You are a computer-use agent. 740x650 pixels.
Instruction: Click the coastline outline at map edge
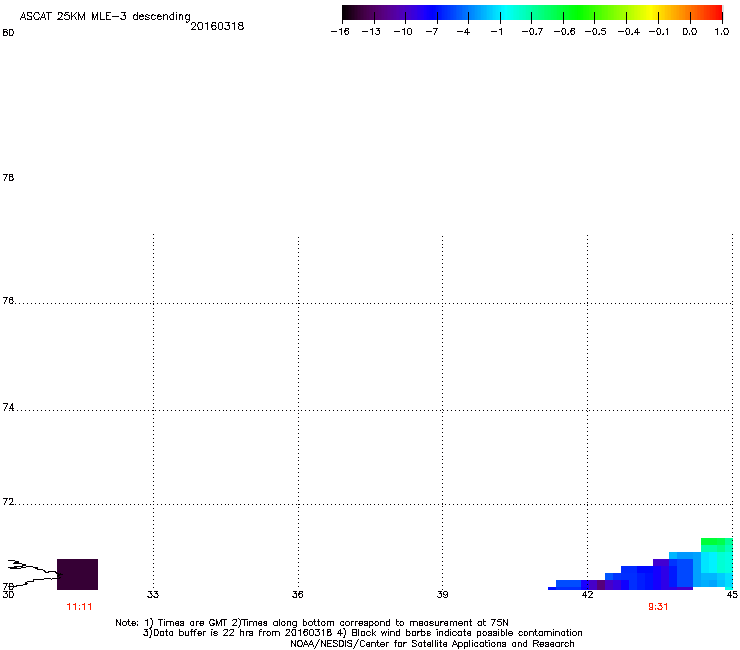[x=34, y=572]
